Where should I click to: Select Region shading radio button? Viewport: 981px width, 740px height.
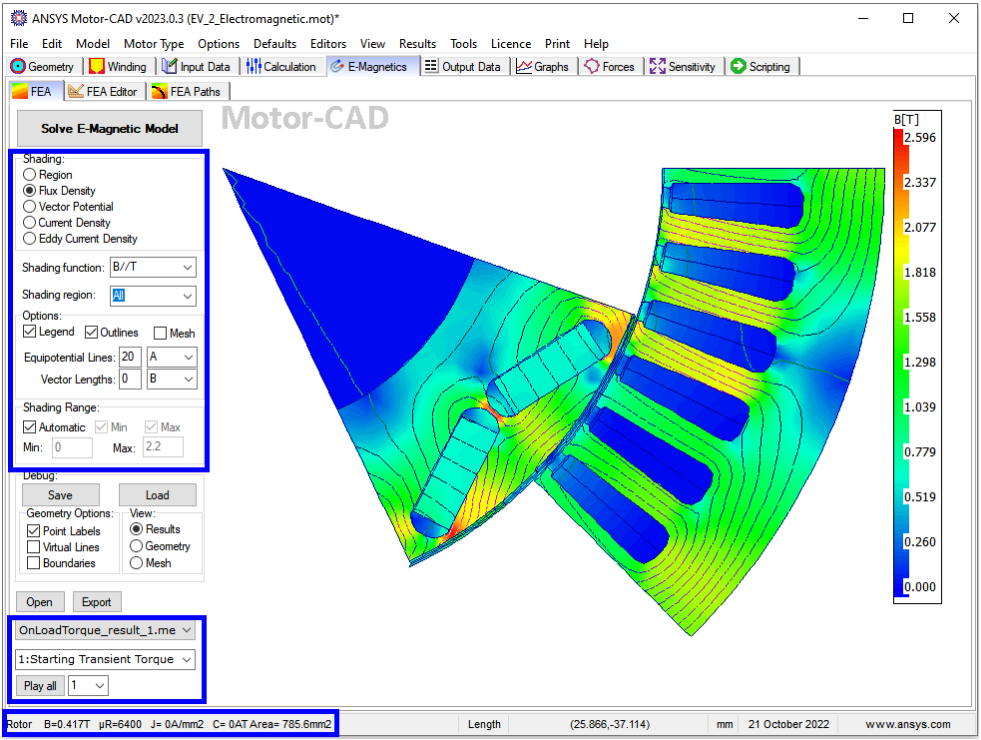[29, 175]
